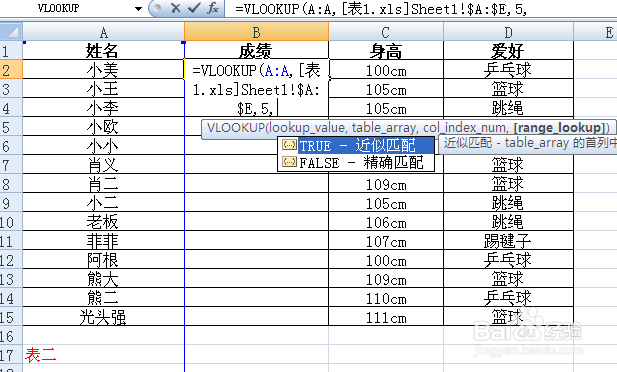Select the Select All corner button
The image size is (617, 372).
coord(11,31)
